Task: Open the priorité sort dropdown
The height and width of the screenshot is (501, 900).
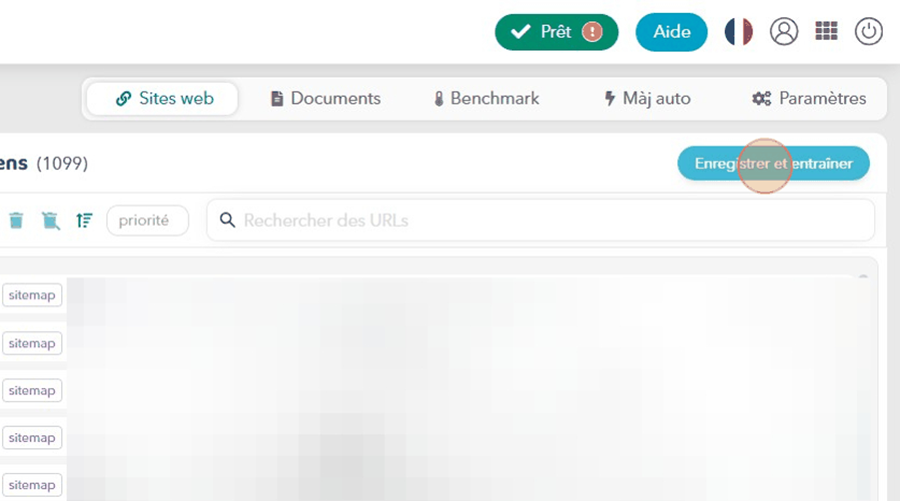Action: point(147,220)
